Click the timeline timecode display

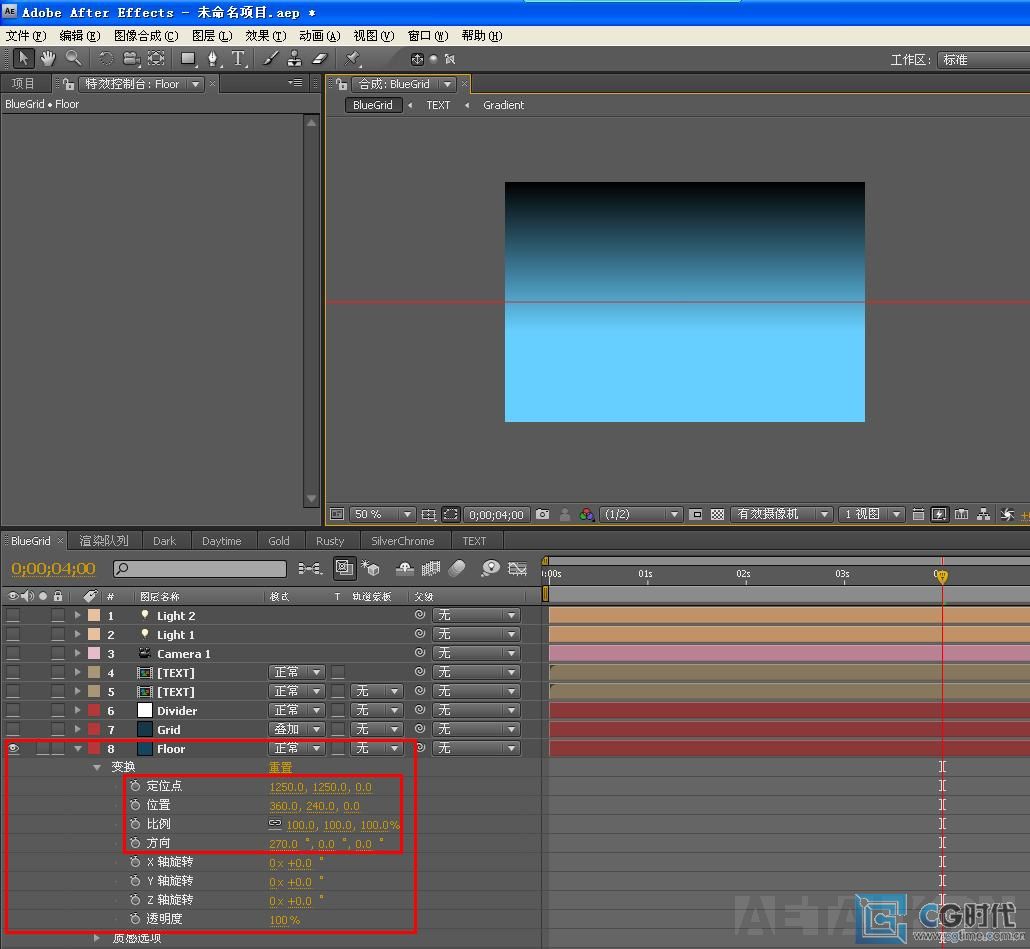53,569
